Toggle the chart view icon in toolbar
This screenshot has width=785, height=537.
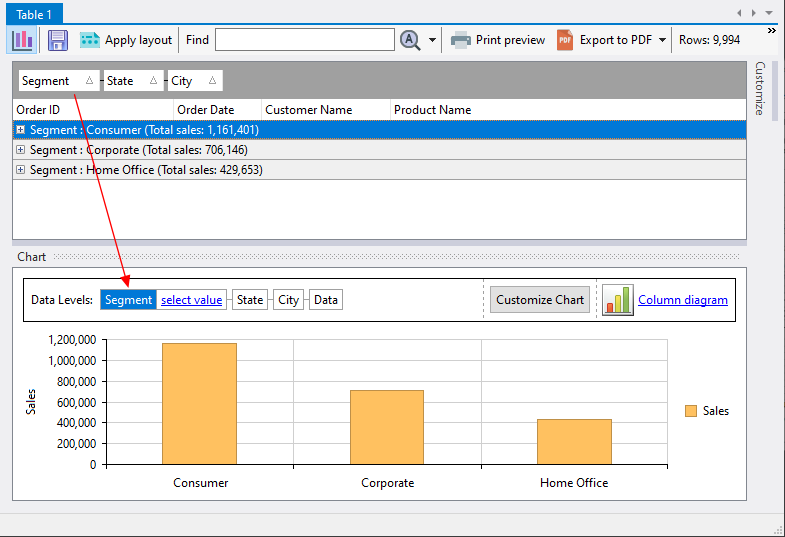tap(23, 40)
